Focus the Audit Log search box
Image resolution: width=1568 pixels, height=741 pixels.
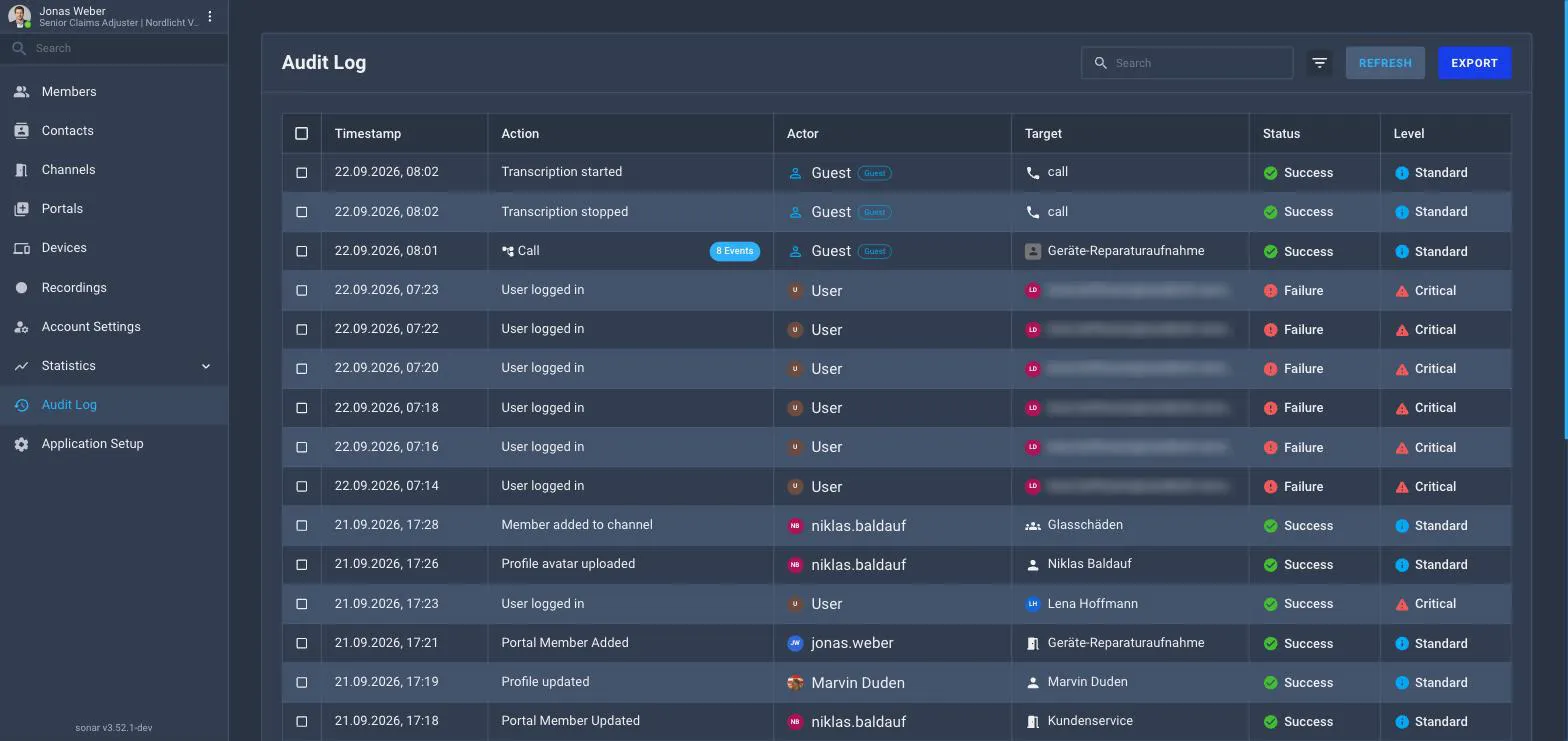point(1187,63)
